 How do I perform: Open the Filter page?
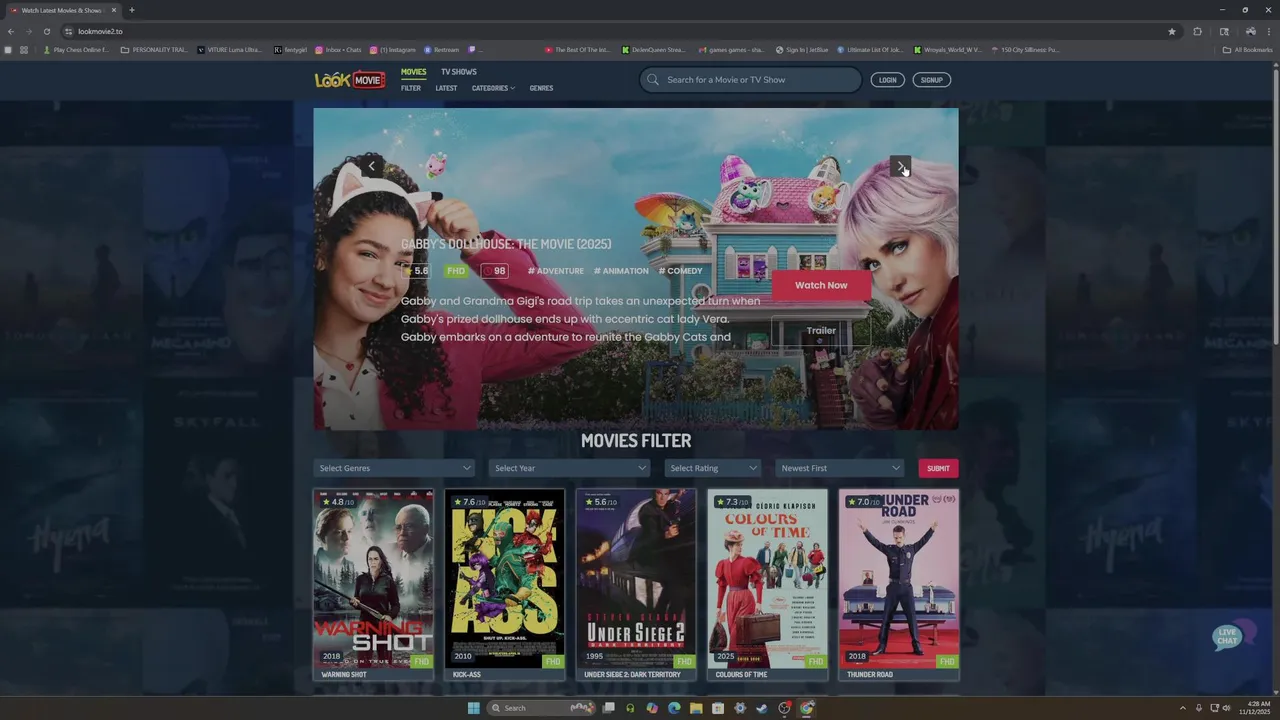[411, 88]
